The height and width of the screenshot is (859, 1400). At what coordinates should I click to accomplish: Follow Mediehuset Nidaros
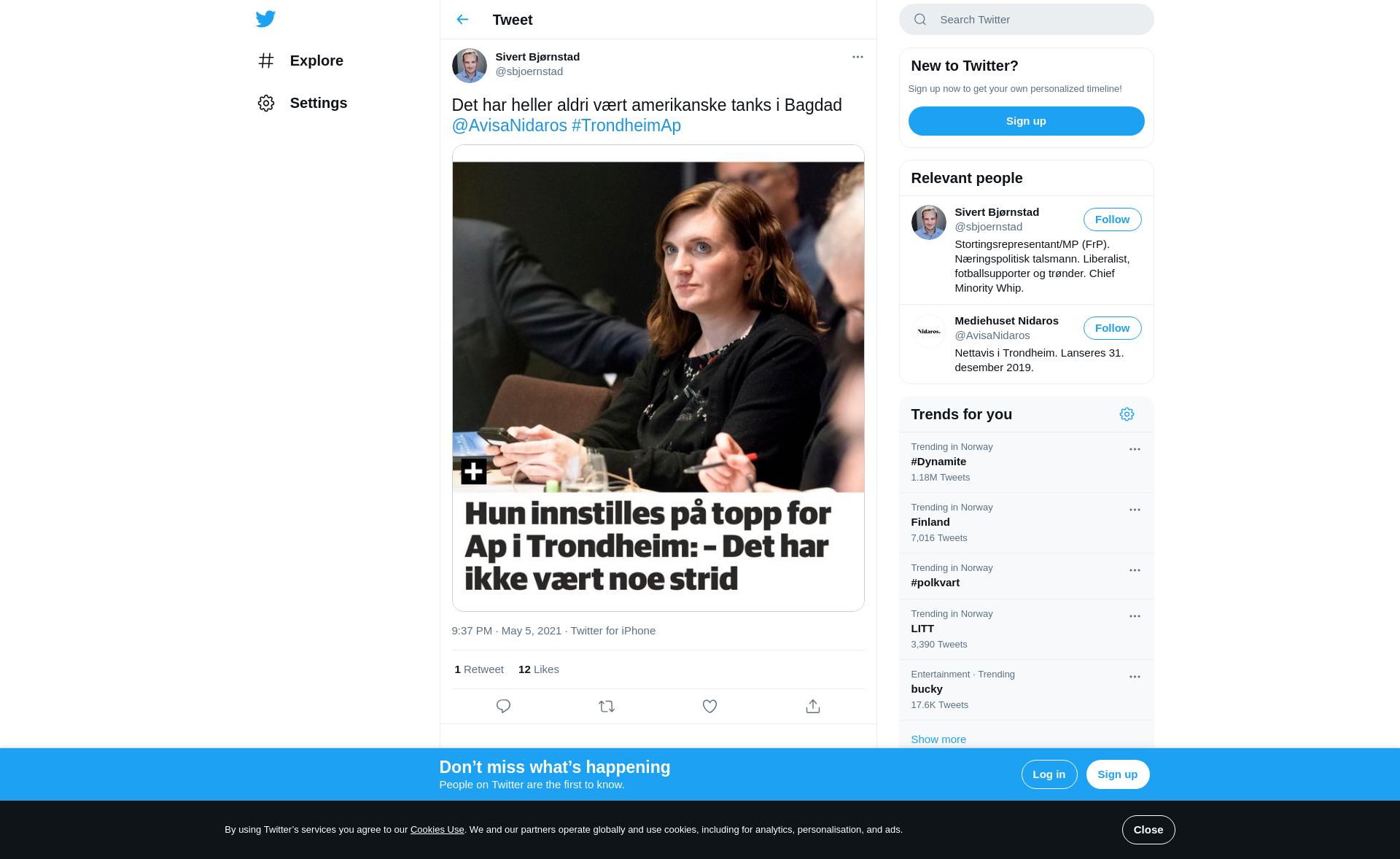[x=1112, y=328]
